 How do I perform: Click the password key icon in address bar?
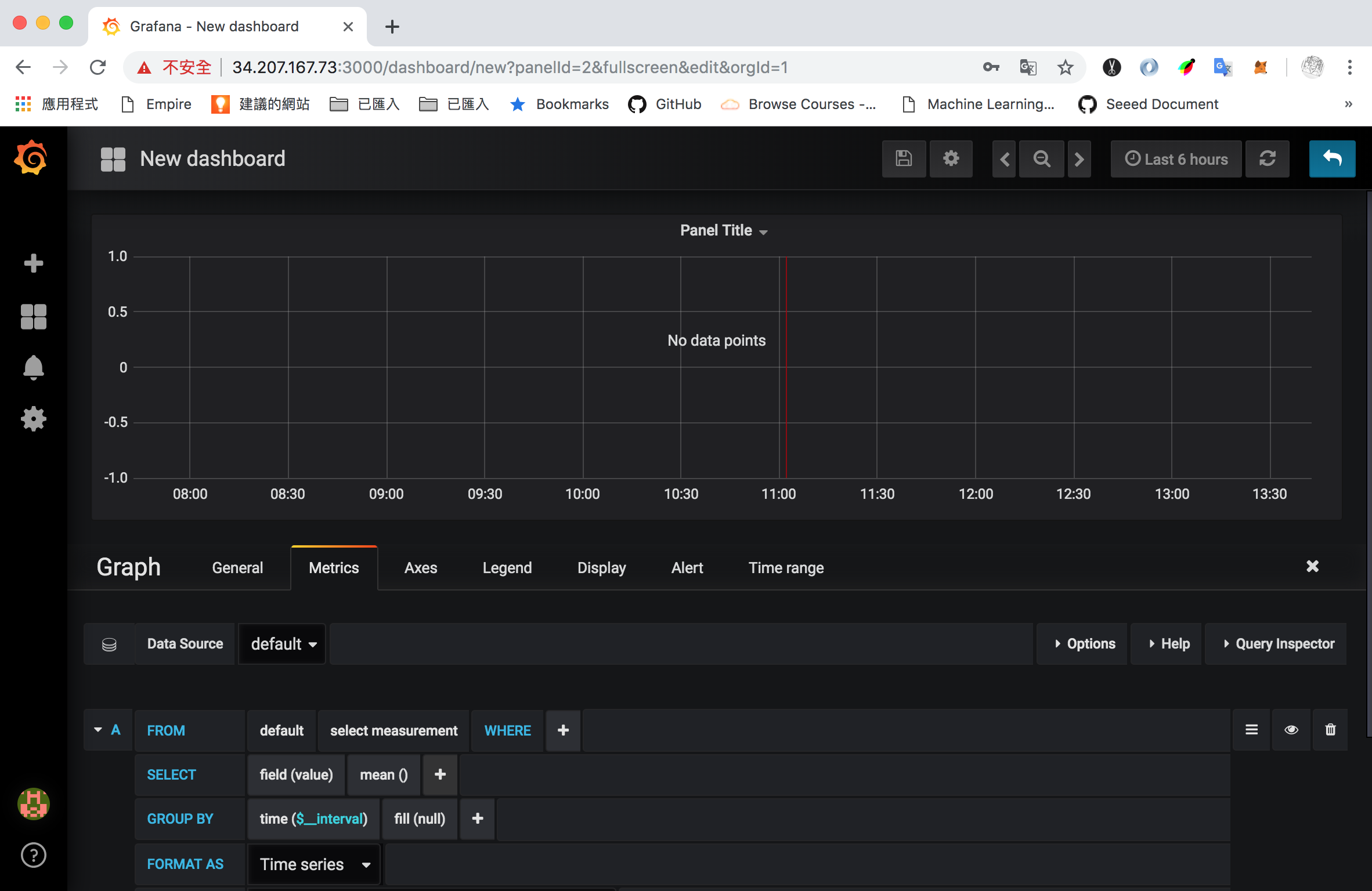click(x=991, y=67)
